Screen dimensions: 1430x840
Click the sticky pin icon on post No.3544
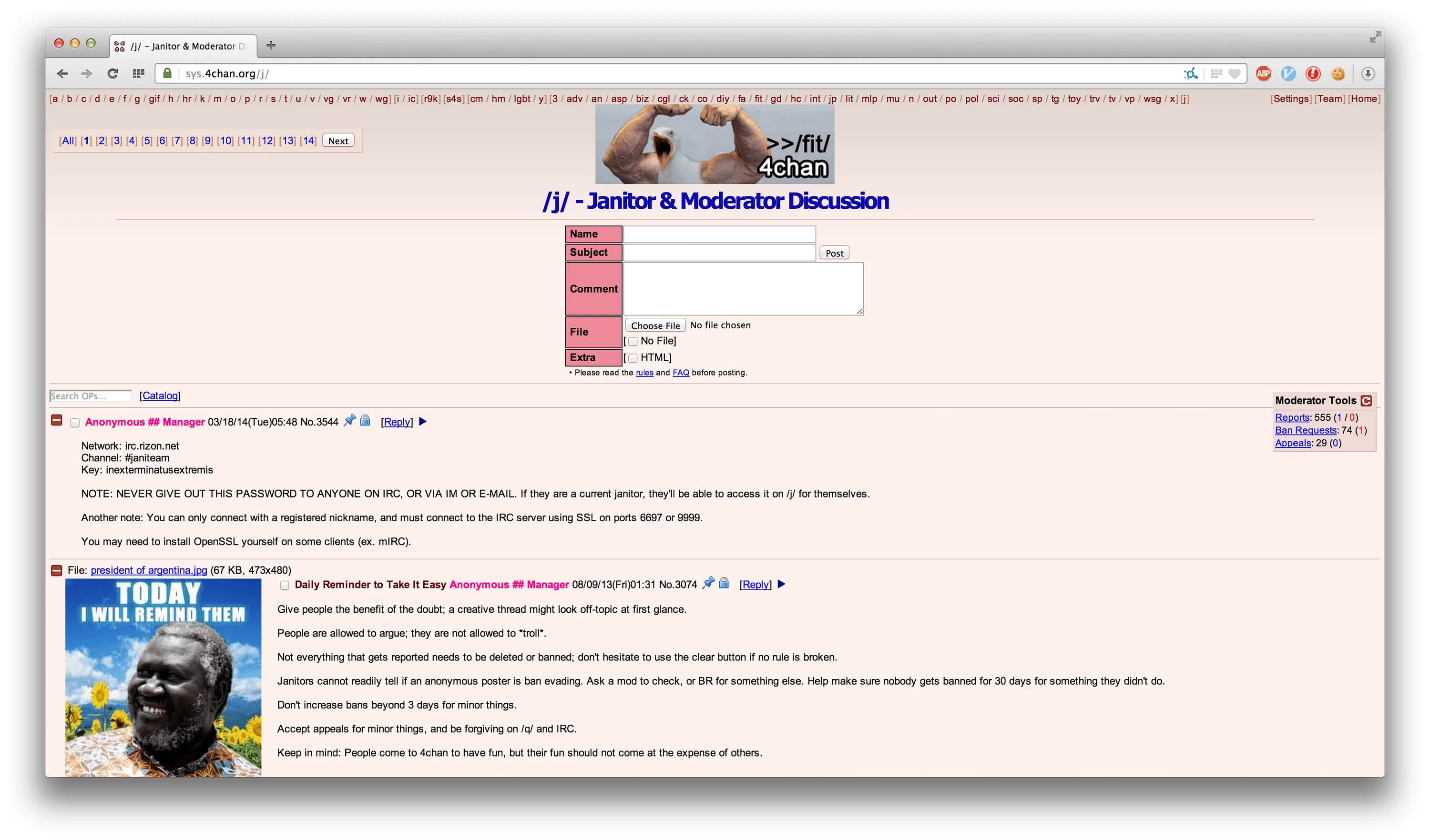tap(350, 420)
